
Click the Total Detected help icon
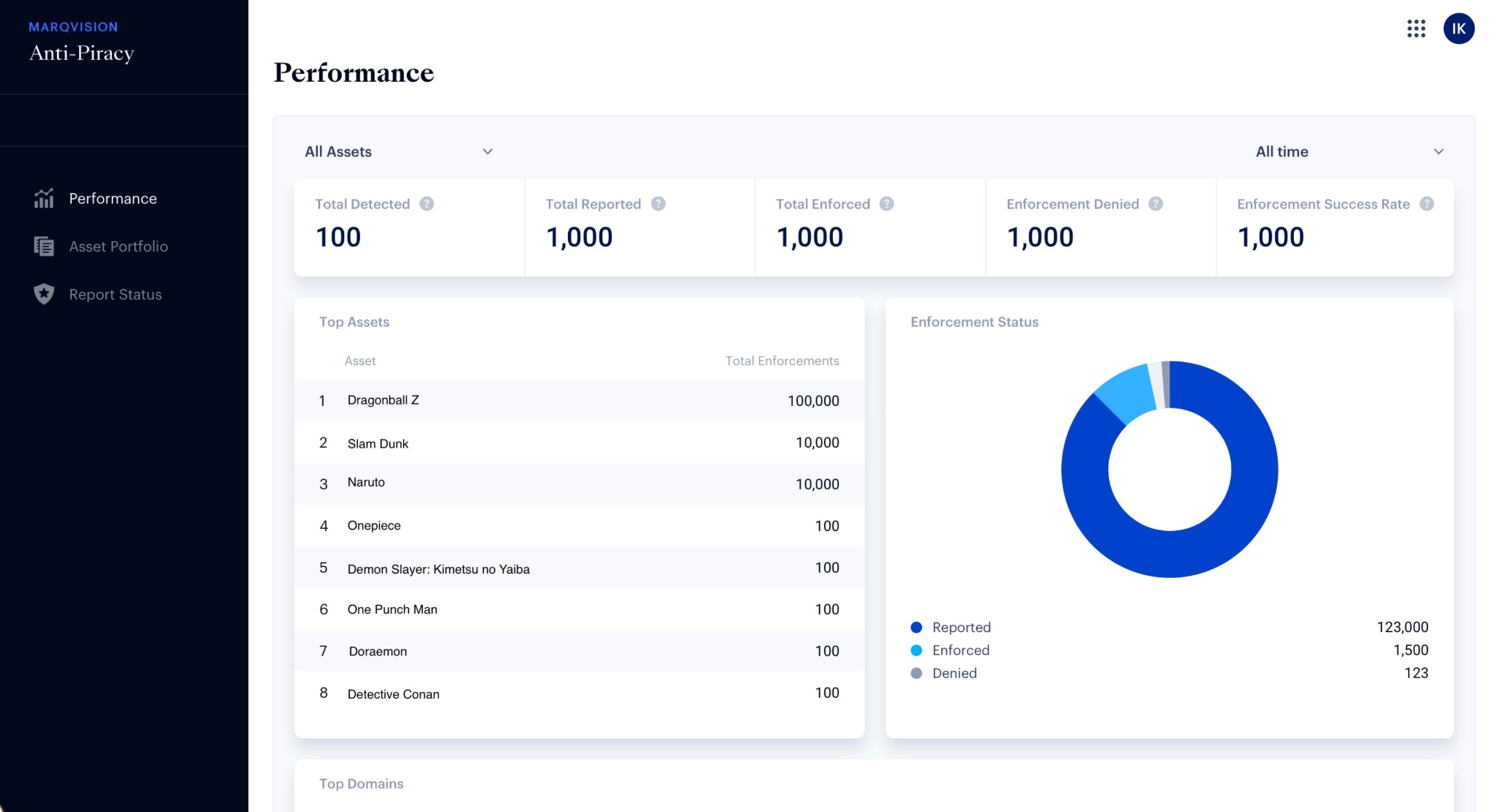click(427, 204)
